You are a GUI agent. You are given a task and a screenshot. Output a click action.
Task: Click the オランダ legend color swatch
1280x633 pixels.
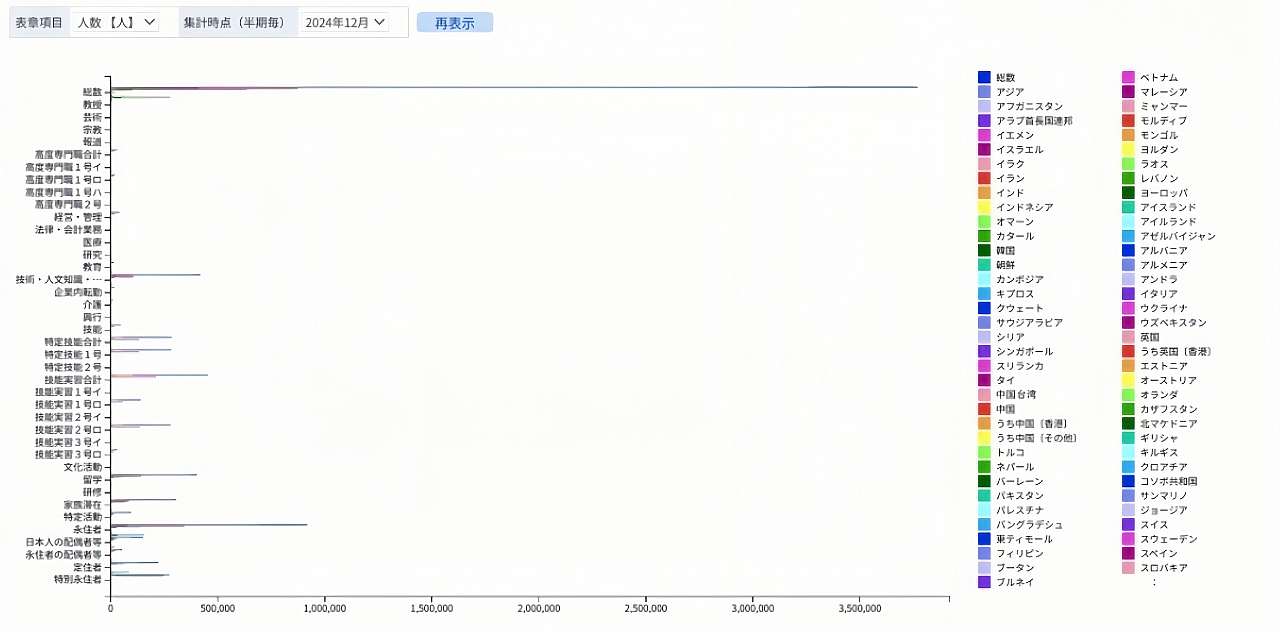(1128, 395)
